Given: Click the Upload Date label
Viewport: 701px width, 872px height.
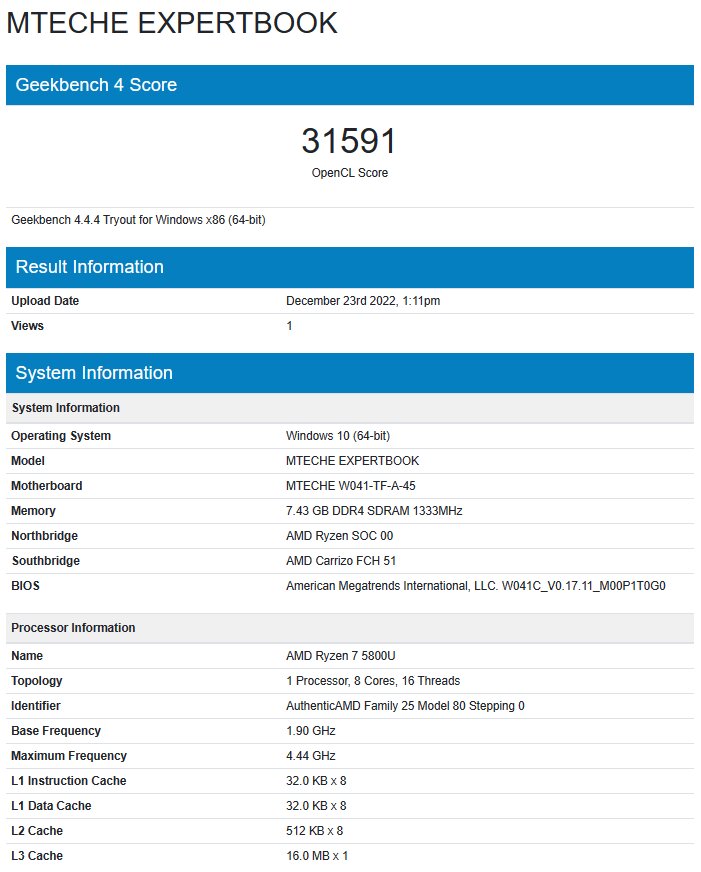Looking at the screenshot, I should click(45, 301).
